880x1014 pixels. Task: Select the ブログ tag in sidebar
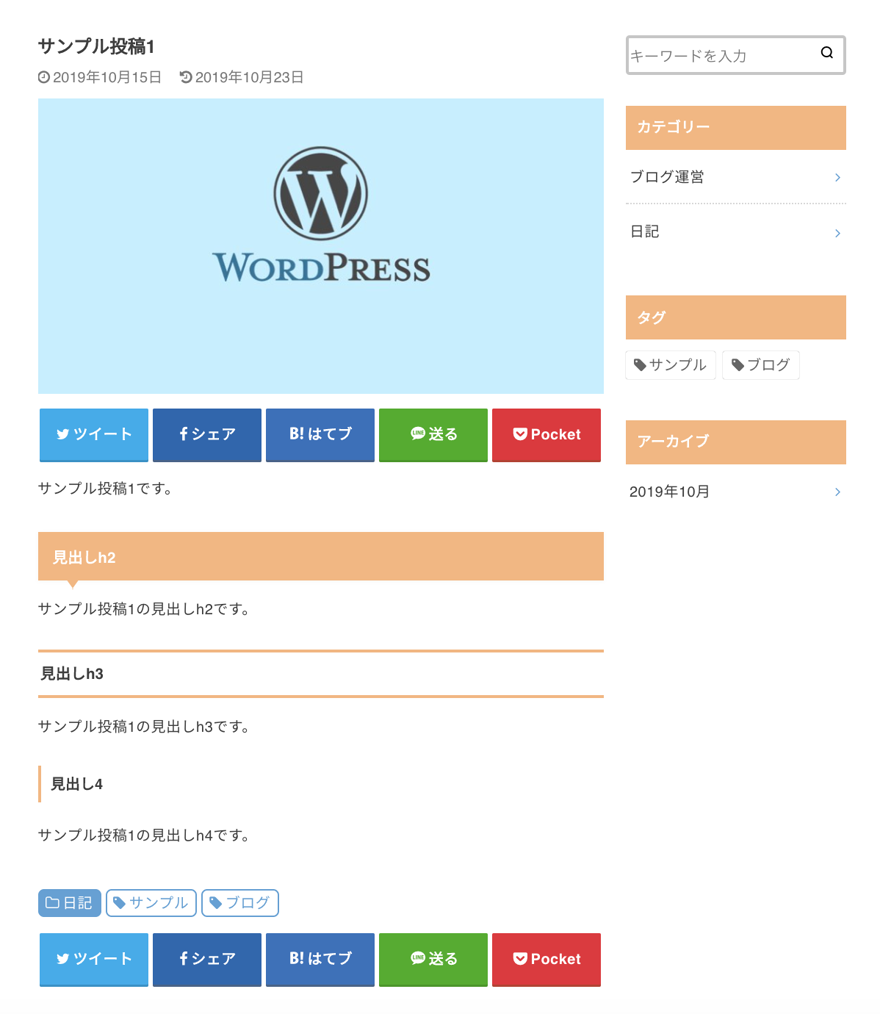pos(760,365)
